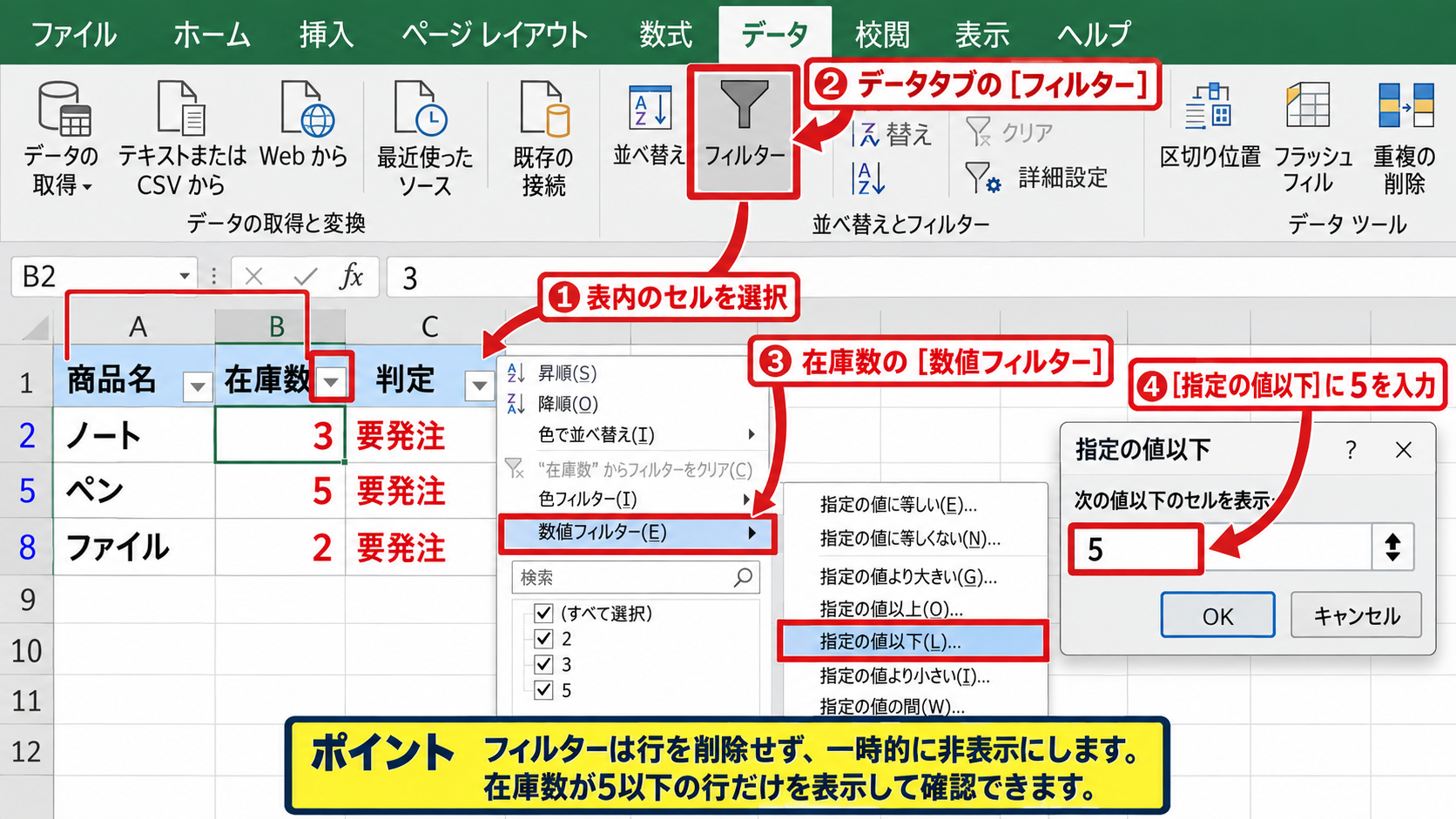Open テキストまたは CSV から import

pyautogui.click(x=182, y=139)
